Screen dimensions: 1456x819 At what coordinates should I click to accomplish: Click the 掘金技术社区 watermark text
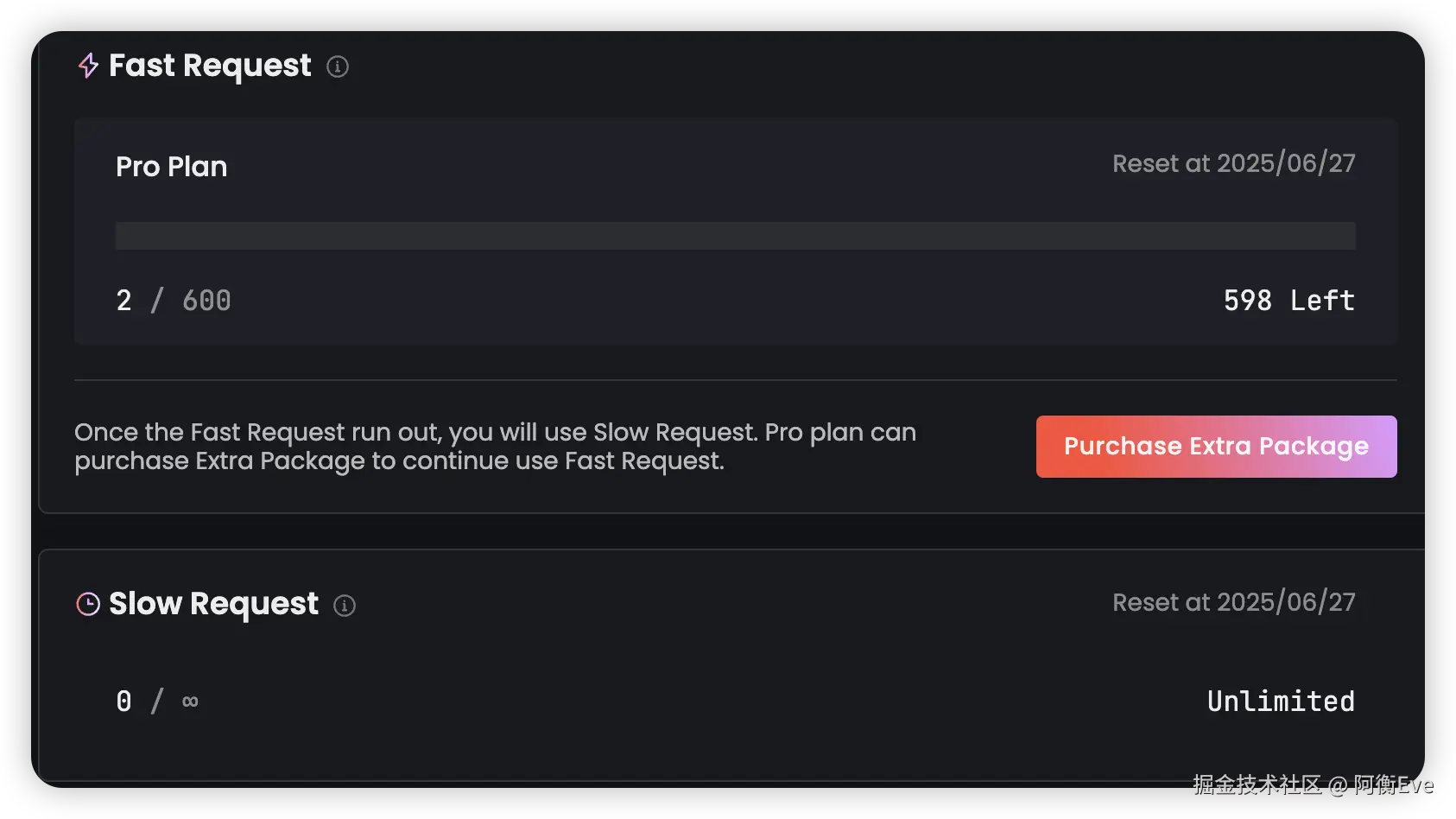point(1257,784)
